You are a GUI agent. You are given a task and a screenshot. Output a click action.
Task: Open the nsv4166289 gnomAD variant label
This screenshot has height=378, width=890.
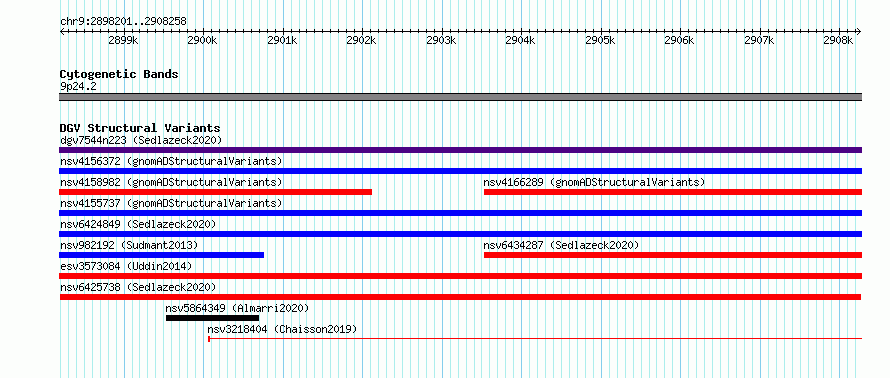coord(594,182)
